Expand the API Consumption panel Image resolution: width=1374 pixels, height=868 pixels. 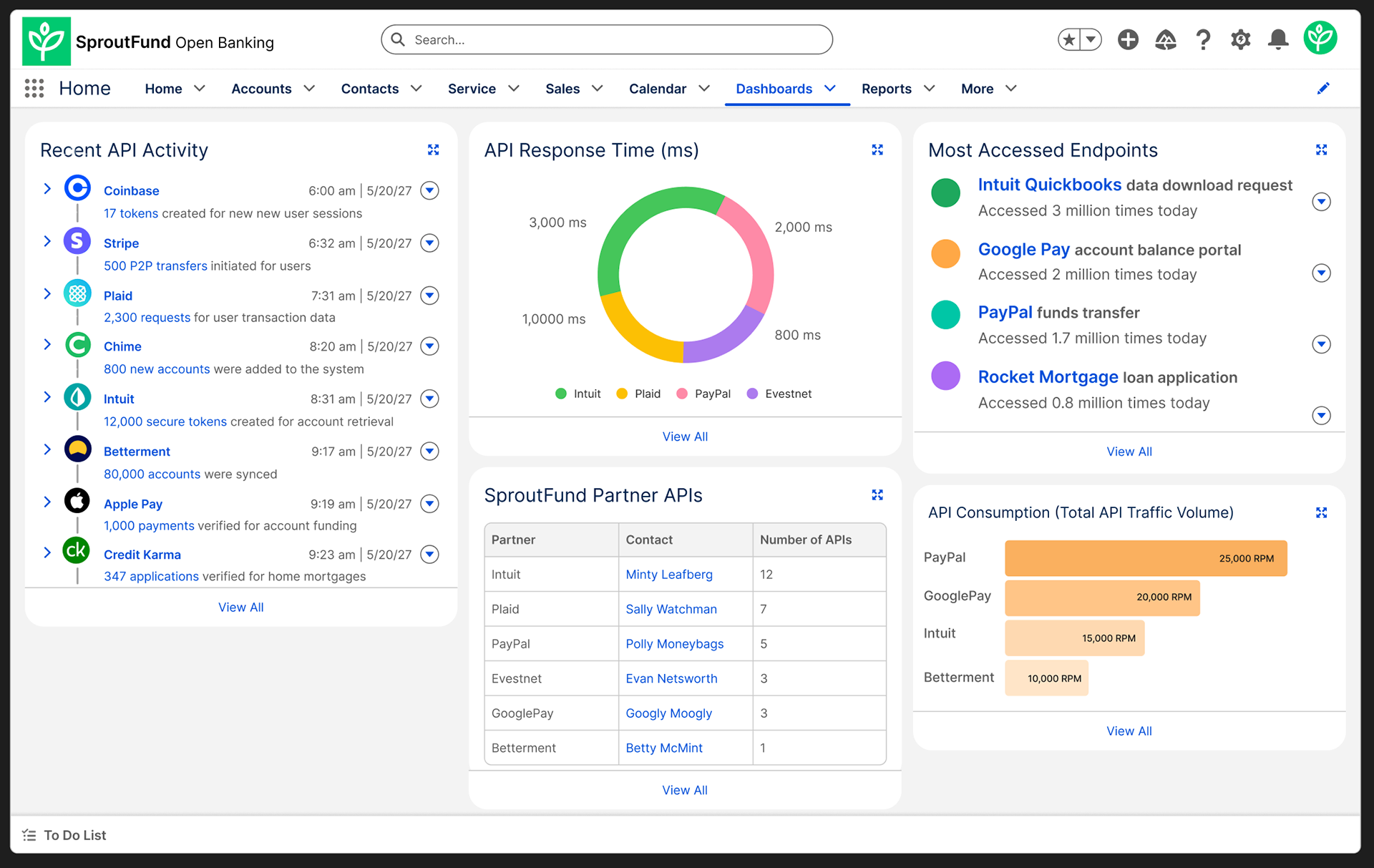[x=1321, y=512]
